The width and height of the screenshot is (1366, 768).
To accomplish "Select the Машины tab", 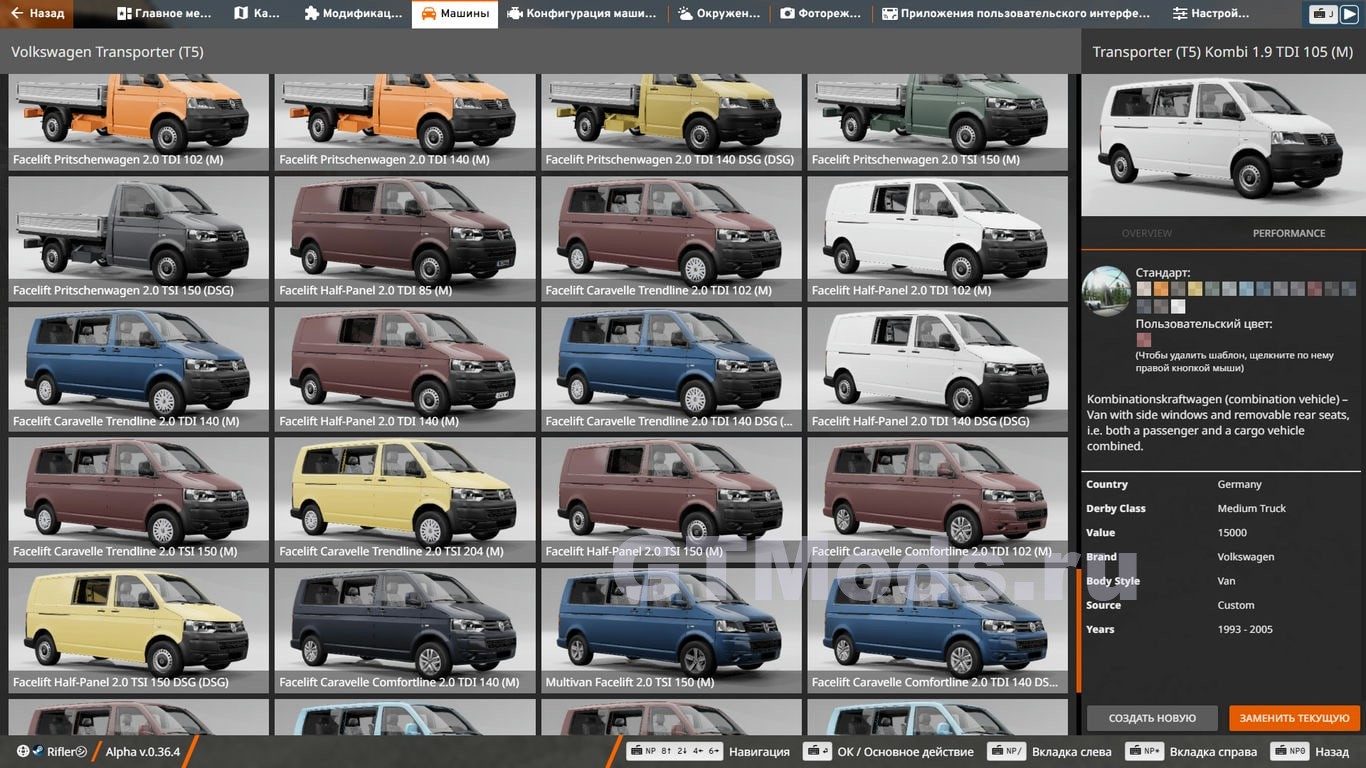I will (455, 14).
